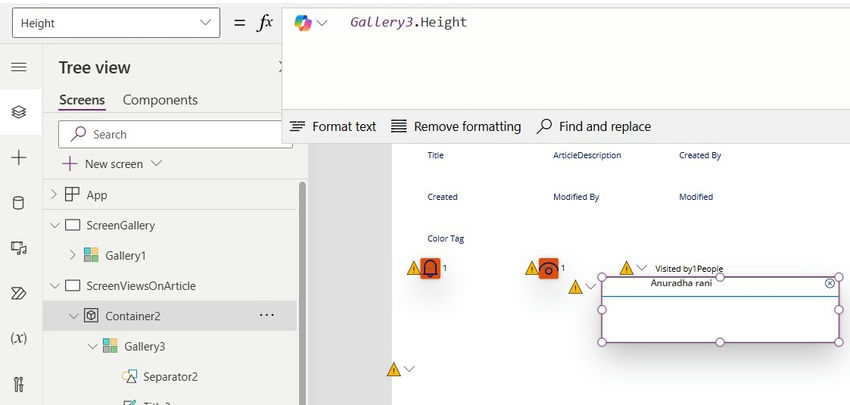Click the warning icon beside the eye icon
850x405 pixels.
pyautogui.click(x=532, y=268)
